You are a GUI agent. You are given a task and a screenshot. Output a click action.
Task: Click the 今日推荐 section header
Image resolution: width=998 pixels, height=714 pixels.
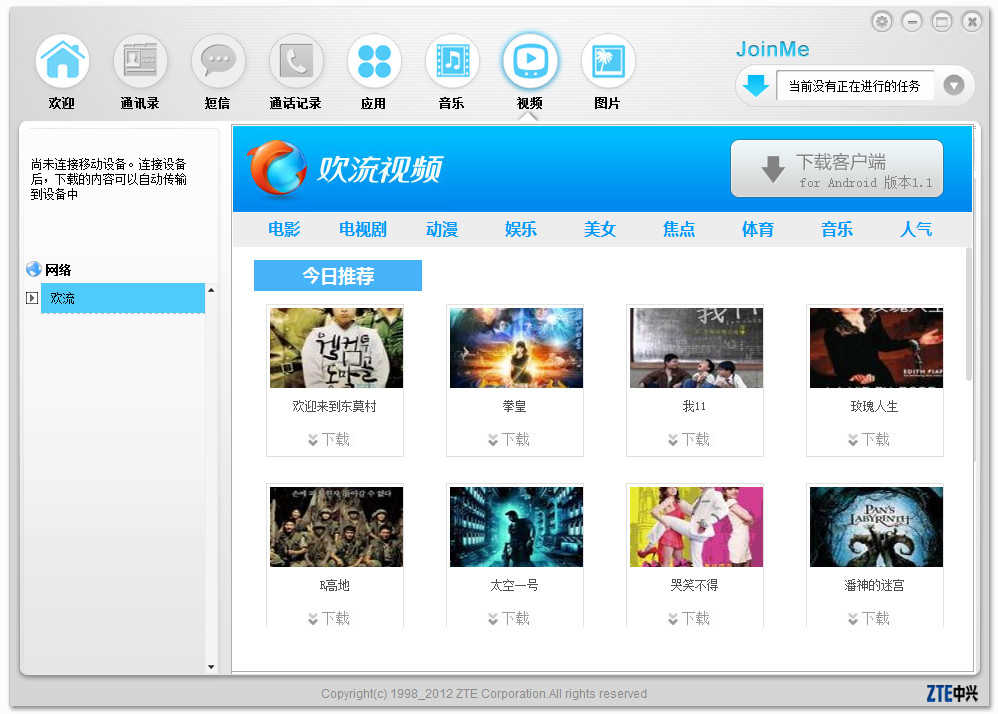pyautogui.click(x=338, y=276)
